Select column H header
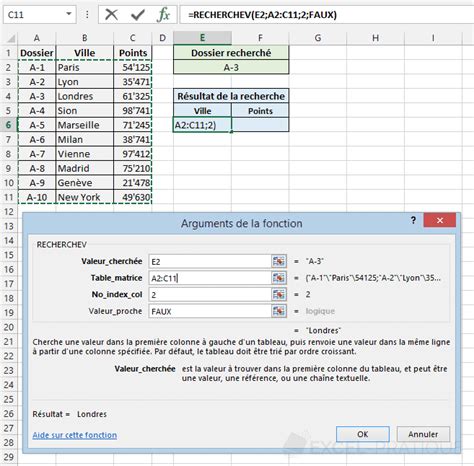The image size is (474, 466). tap(375, 38)
